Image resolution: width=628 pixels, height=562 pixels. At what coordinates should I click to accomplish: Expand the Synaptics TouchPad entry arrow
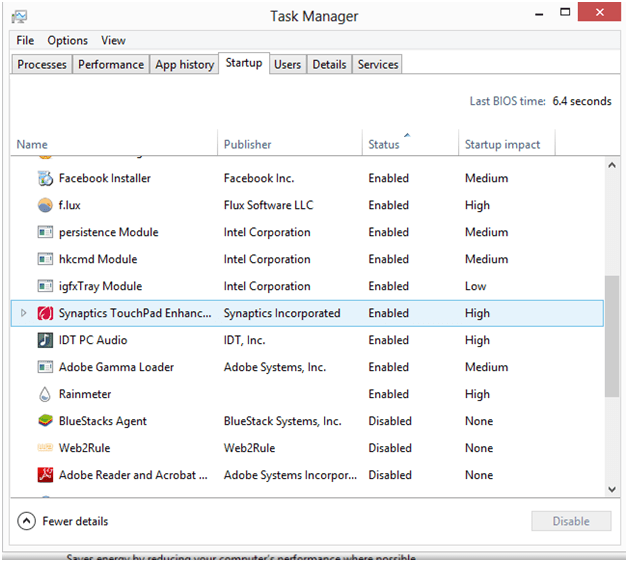tap(24, 314)
